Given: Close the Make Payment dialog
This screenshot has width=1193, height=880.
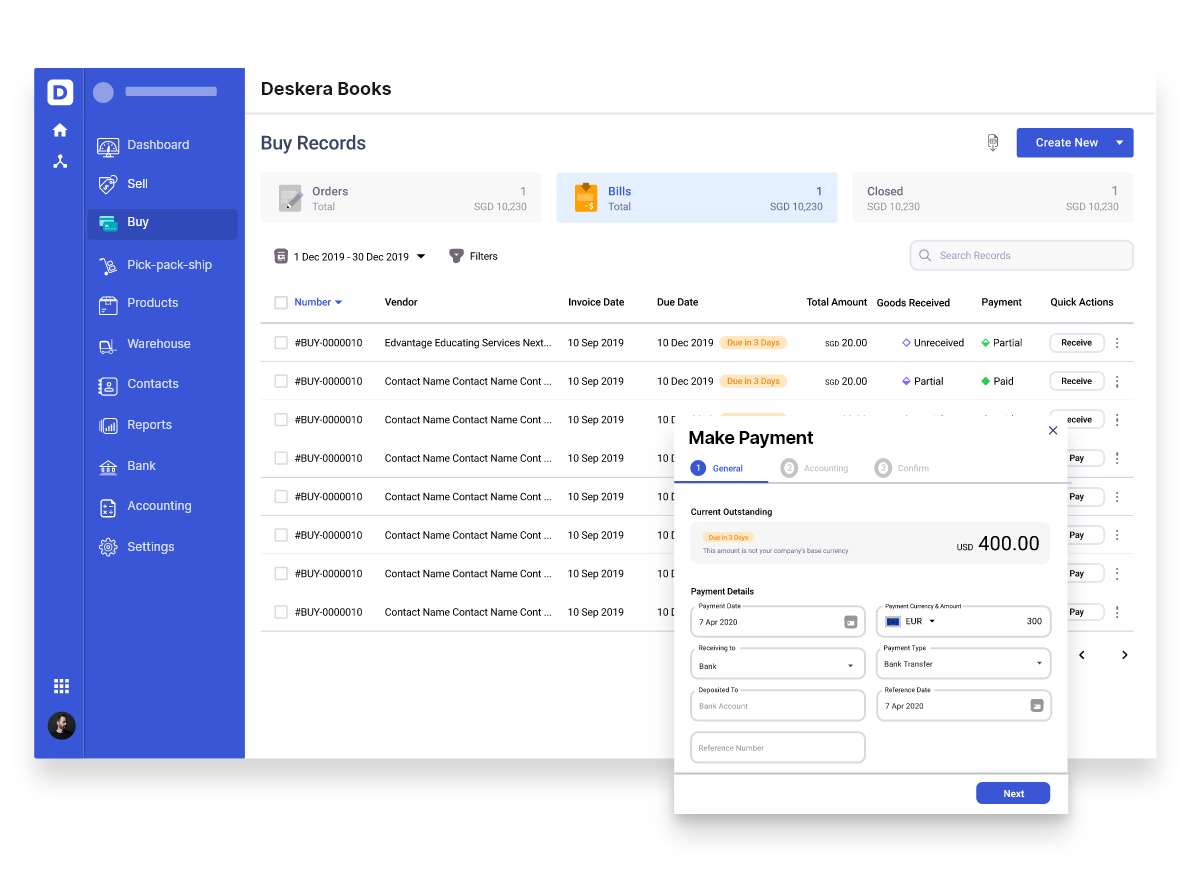Looking at the screenshot, I should [1053, 430].
